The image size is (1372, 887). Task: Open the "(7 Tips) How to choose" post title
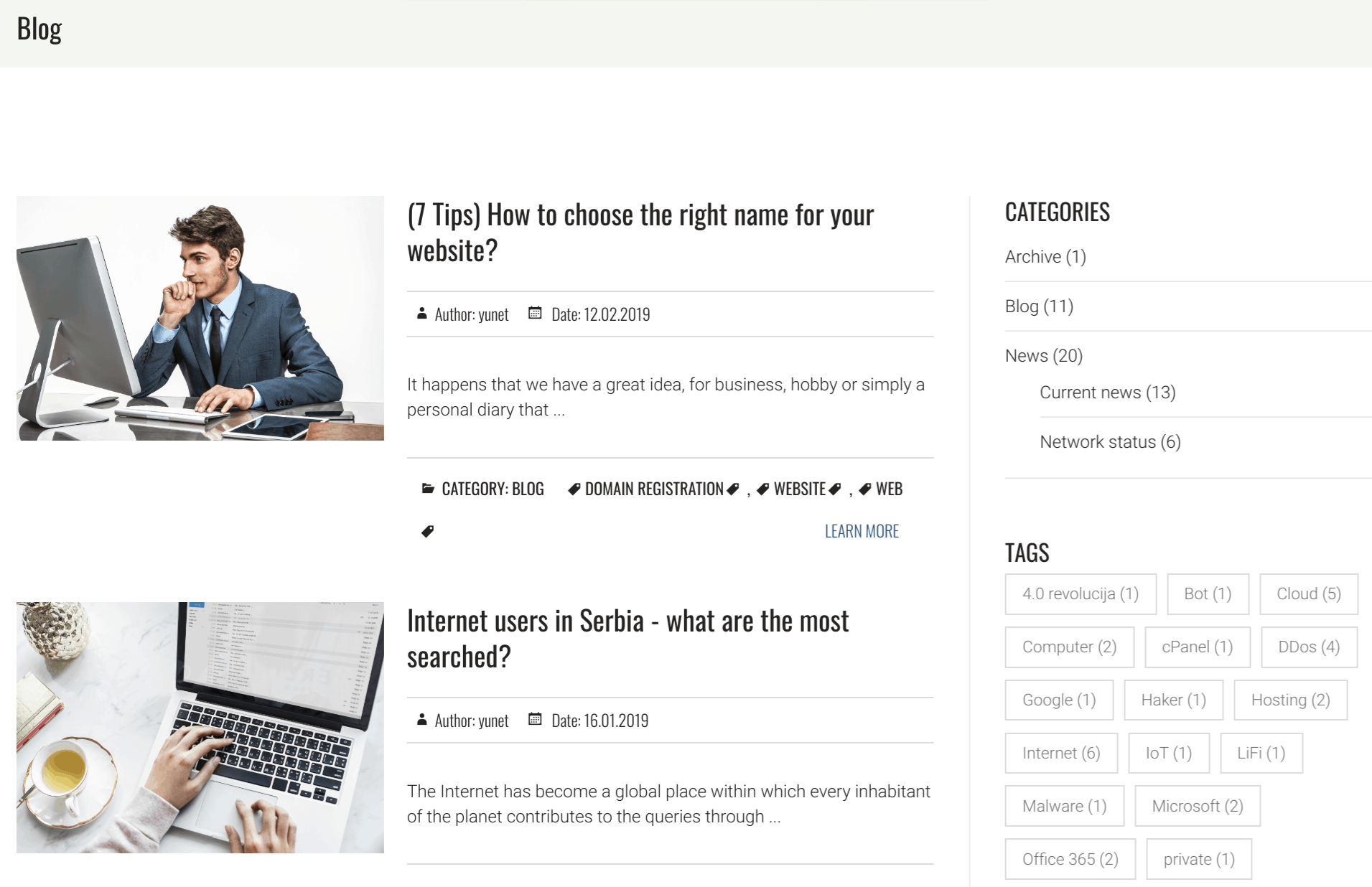click(640, 233)
